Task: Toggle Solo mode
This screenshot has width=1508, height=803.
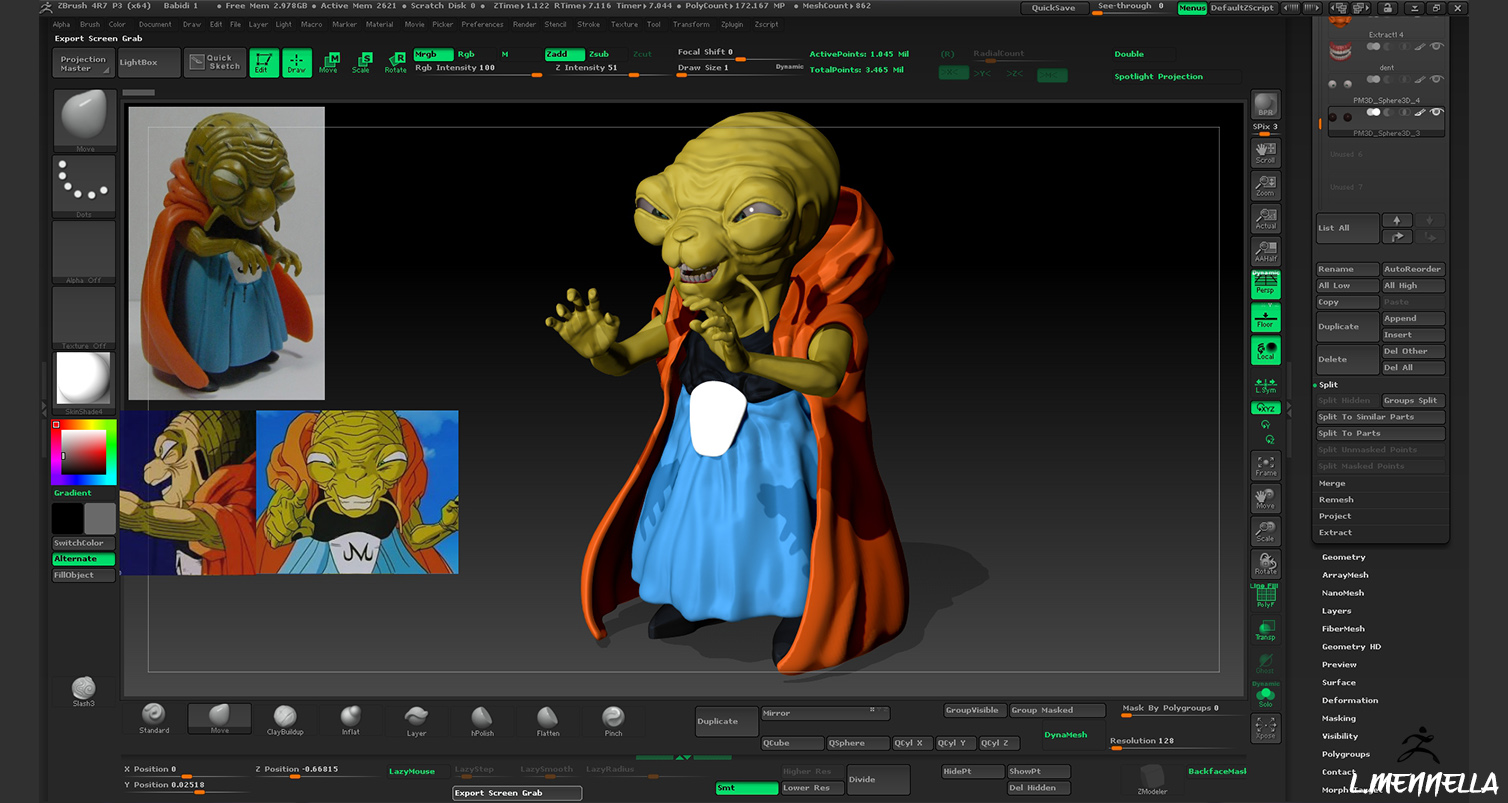Action: pyautogui.click(x=1266, y=697)
